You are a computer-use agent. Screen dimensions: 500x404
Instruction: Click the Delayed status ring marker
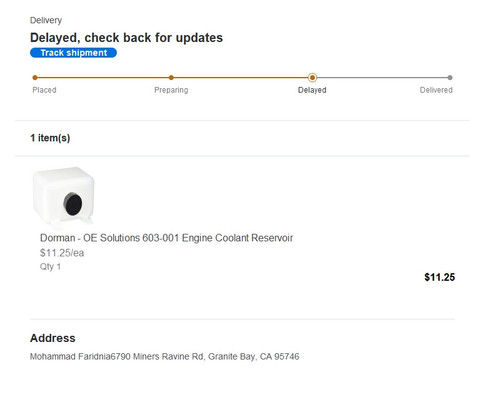point(312,78)
